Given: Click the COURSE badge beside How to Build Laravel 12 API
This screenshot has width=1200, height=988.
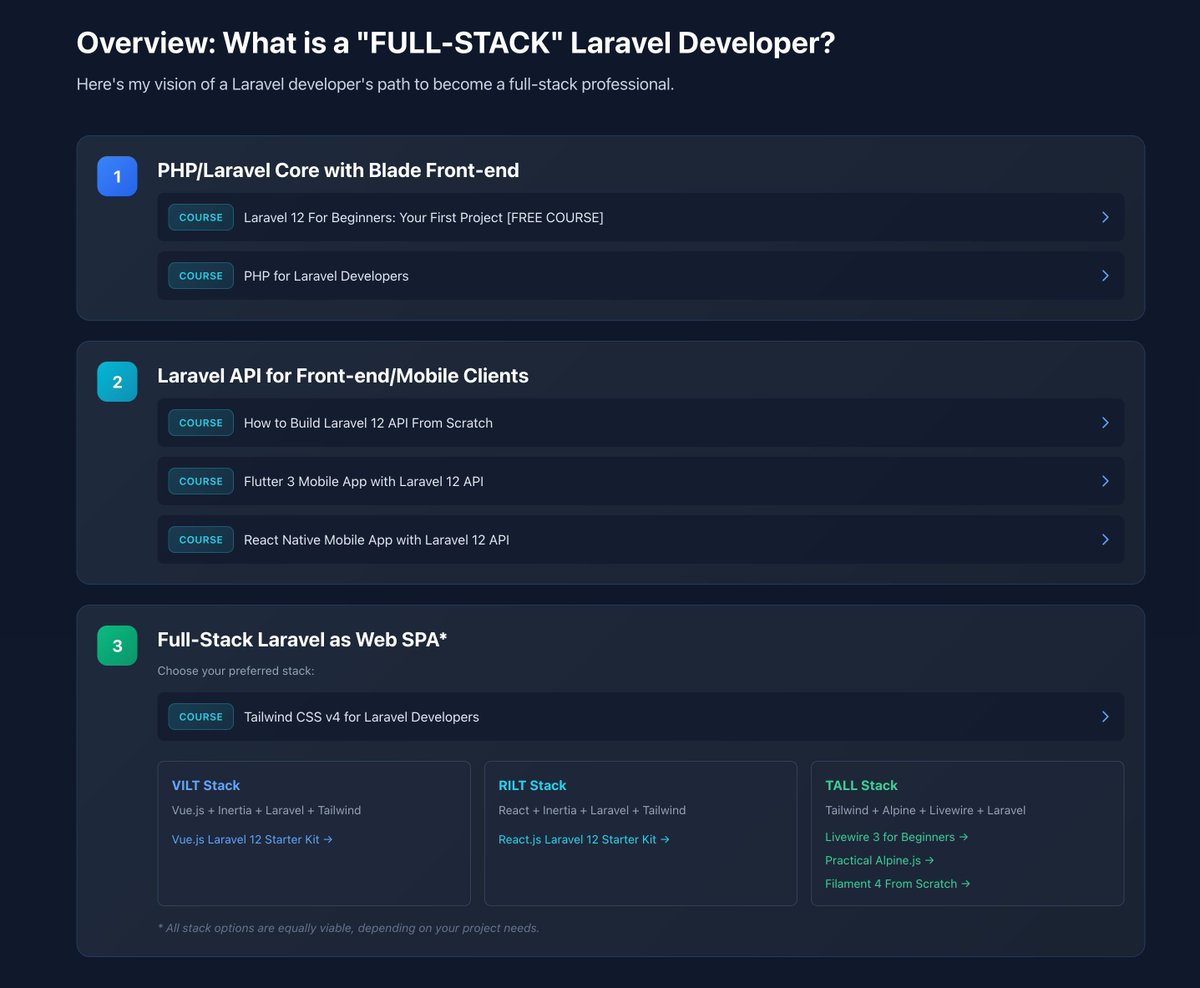Looking at the screenshot, I should [200, 422].
